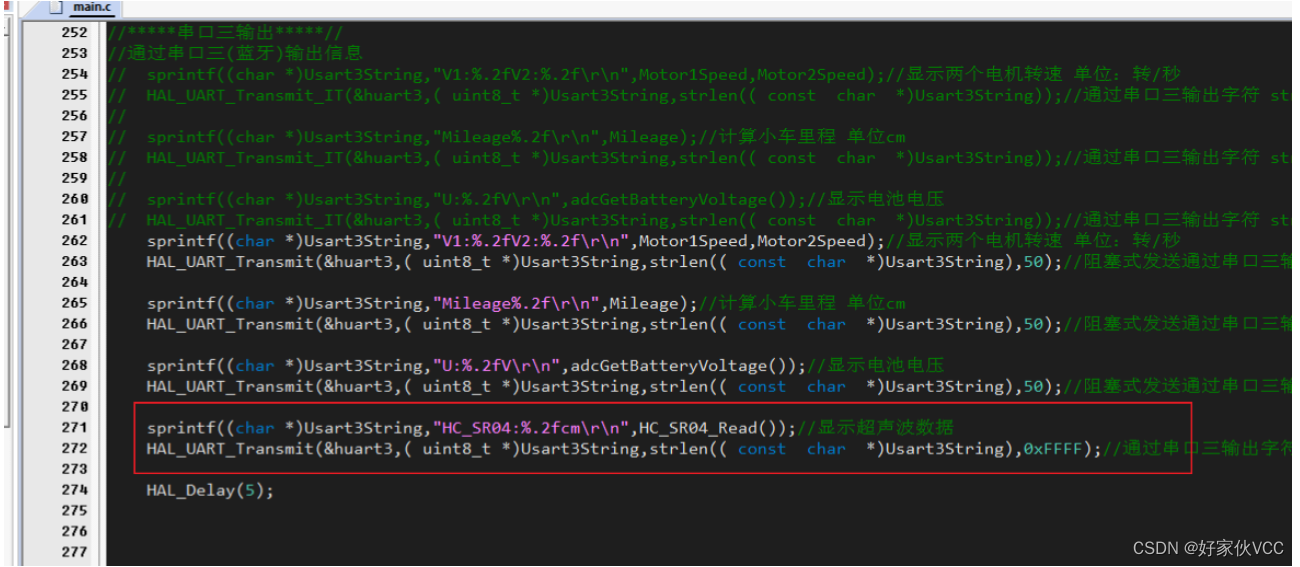Image resolution: width=1300 pixels, height=567 pixels.
Task: Select line number 261 in the gutter
Action: pyautogui.click(x=74, y=220)
